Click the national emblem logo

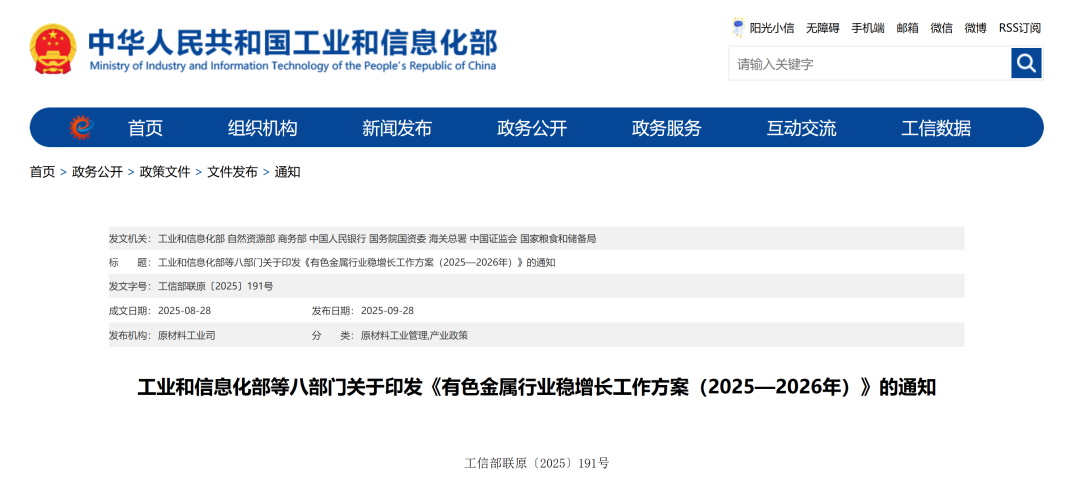click(53, 49)
